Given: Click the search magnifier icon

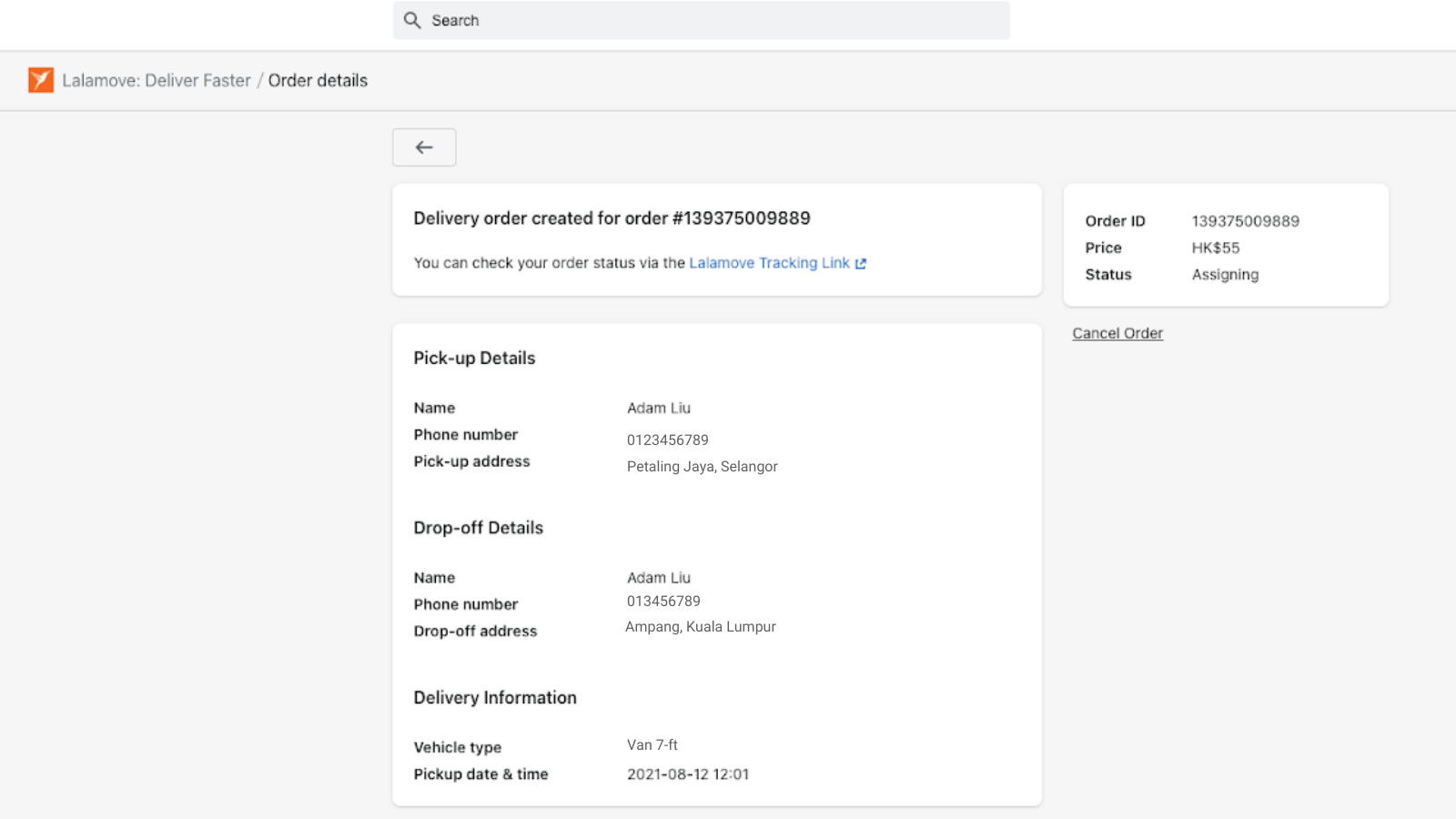Looking at the screenshot, I should point(413,19).
